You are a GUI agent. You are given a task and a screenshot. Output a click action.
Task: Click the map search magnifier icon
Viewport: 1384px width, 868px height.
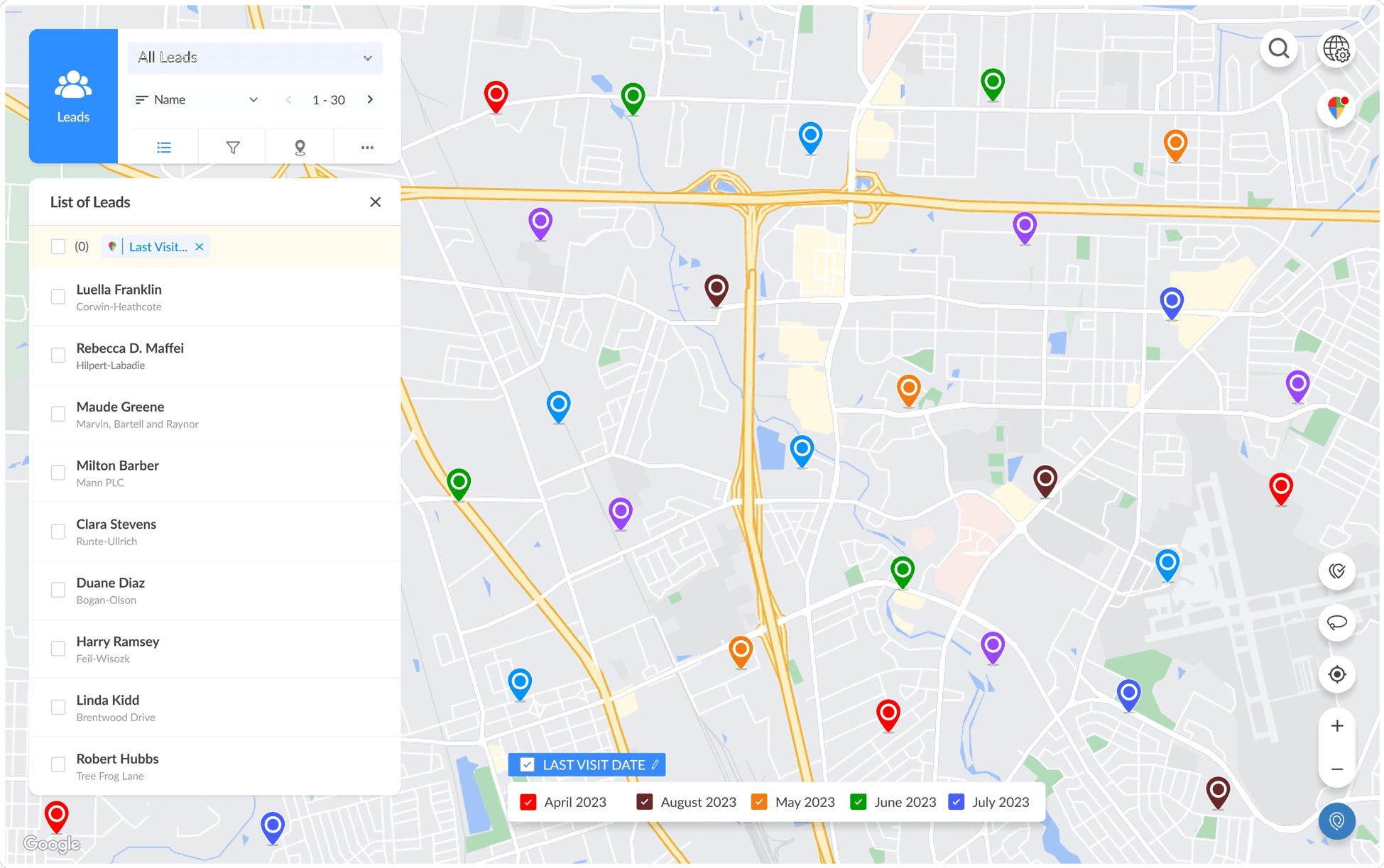1278,49
